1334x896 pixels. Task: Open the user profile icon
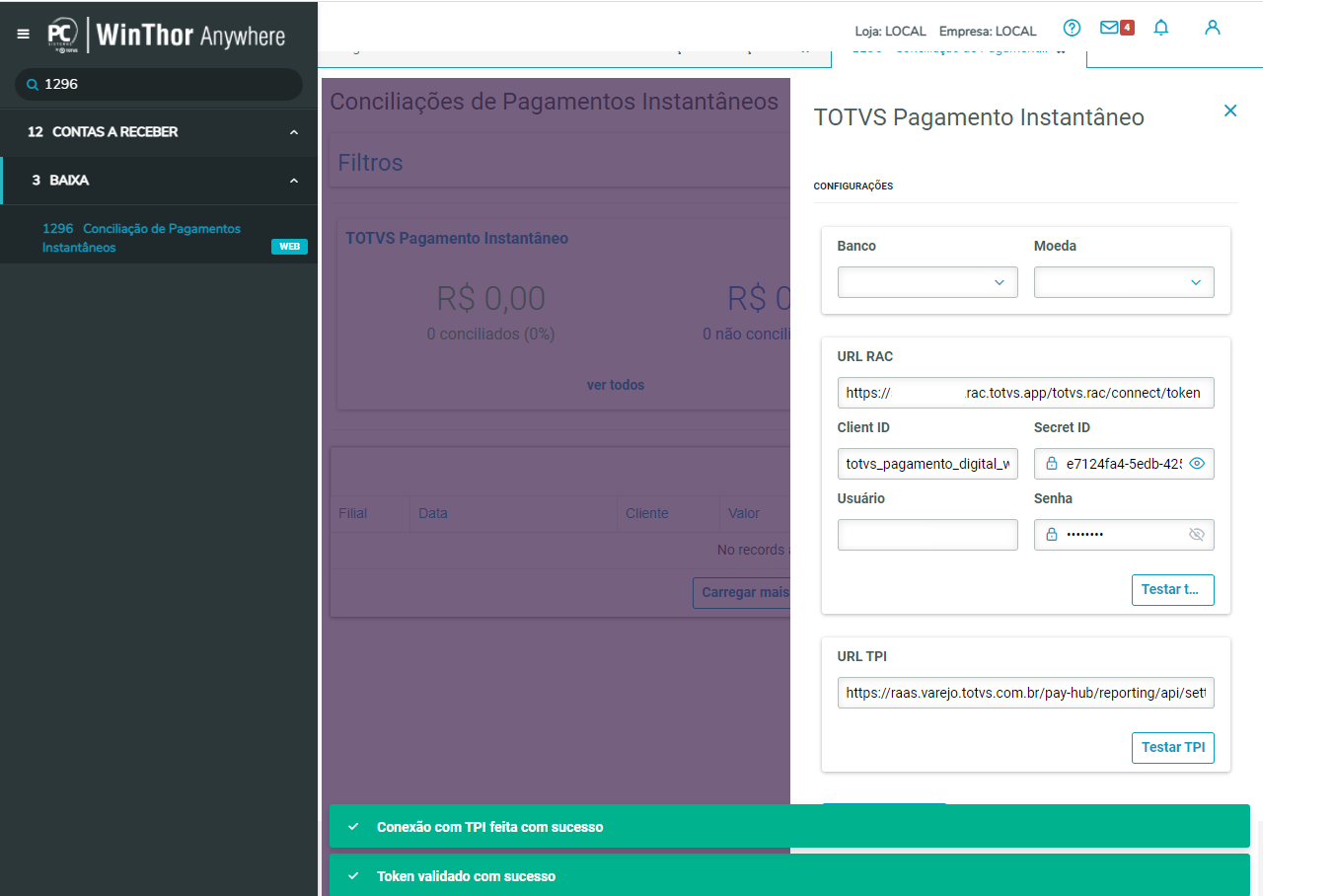tap(1213, 28)
